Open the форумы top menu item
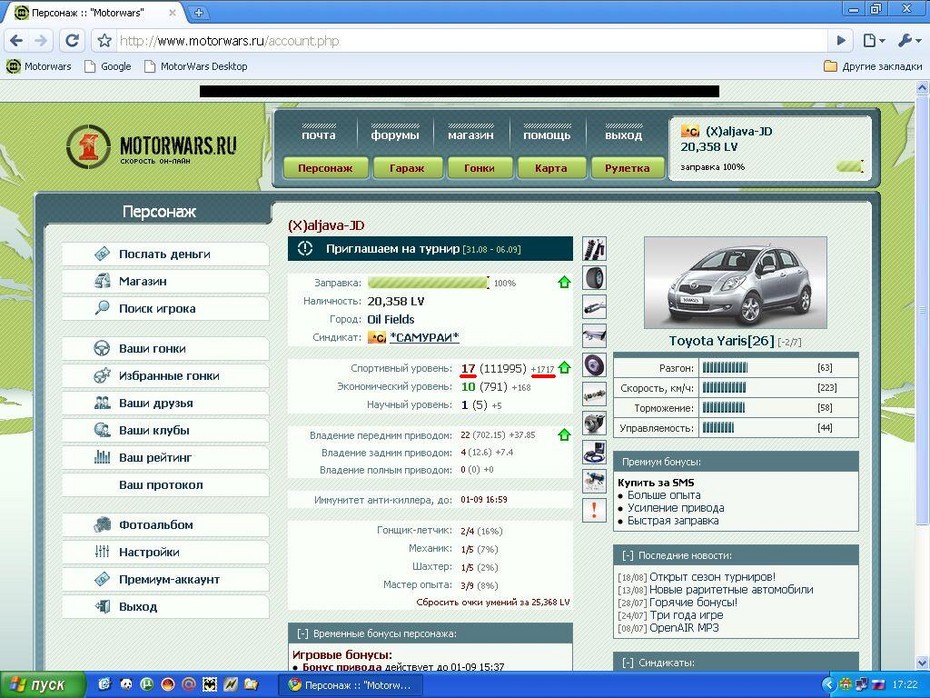The image size is (930, 698). pos(395,135)
